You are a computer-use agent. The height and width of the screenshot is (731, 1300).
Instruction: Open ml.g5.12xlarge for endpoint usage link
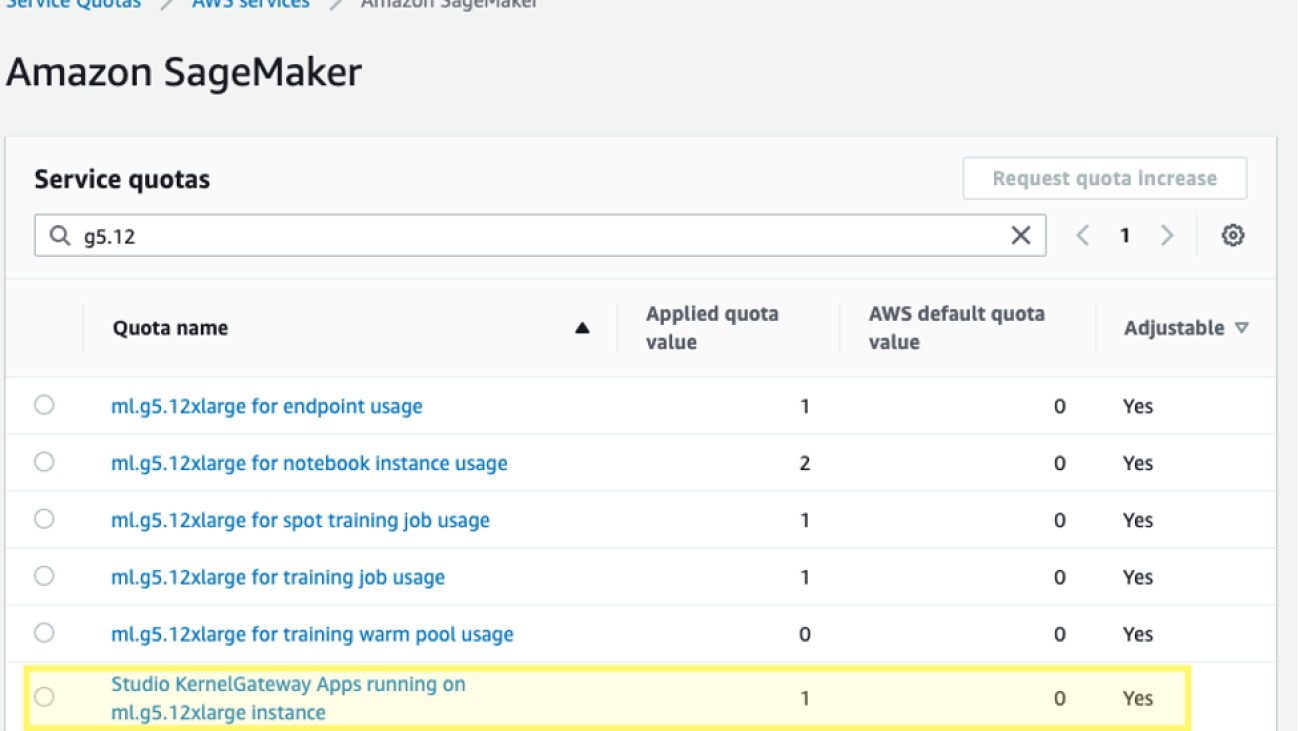pyautogui.click(x=267, y=406)
